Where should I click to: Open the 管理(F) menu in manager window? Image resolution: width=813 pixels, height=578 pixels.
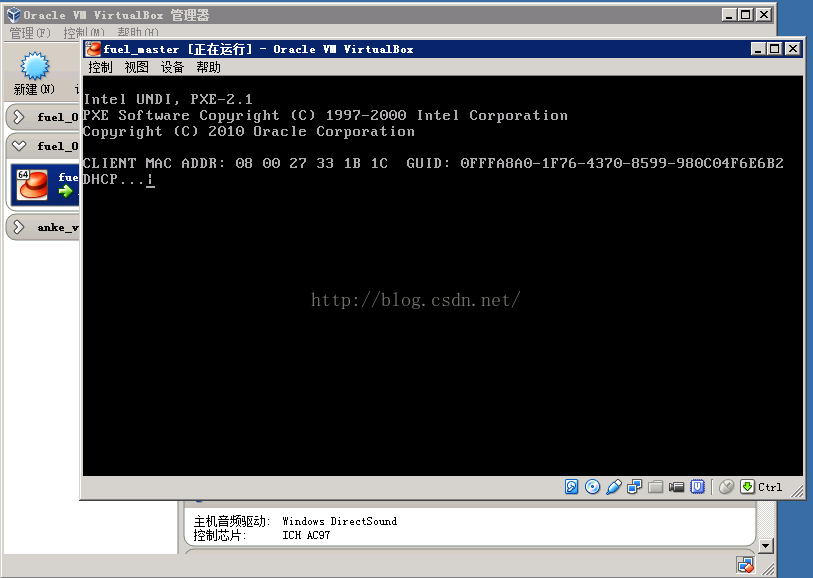(30, 33)
